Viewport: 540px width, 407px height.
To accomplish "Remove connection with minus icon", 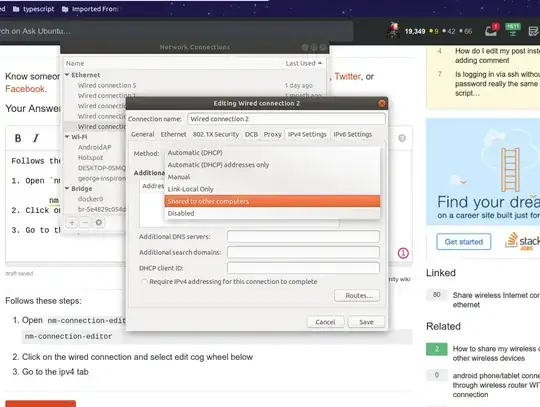I will (85, 222).
